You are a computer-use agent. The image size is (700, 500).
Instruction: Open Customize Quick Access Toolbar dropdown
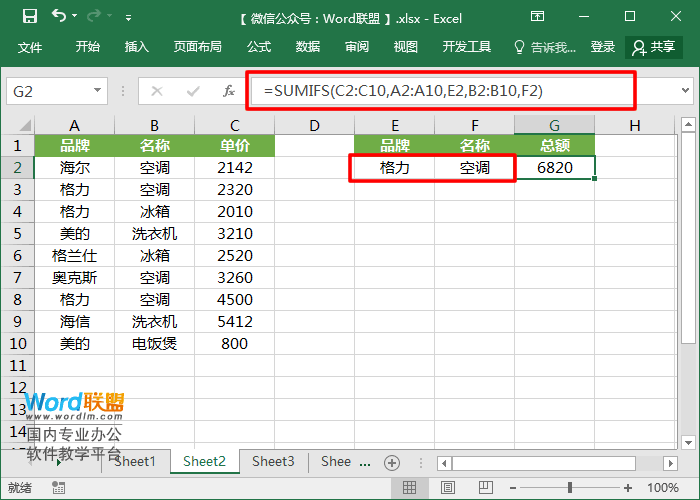128,18
